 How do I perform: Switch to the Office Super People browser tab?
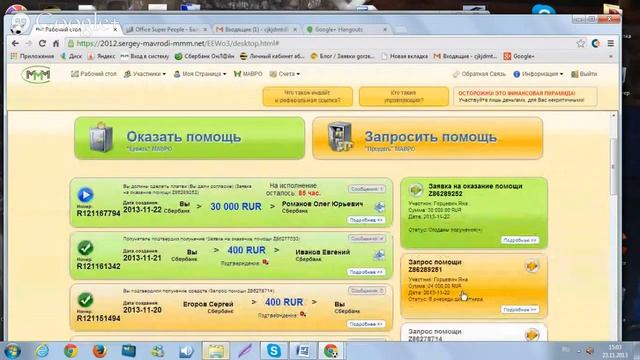tap(167, 29)
